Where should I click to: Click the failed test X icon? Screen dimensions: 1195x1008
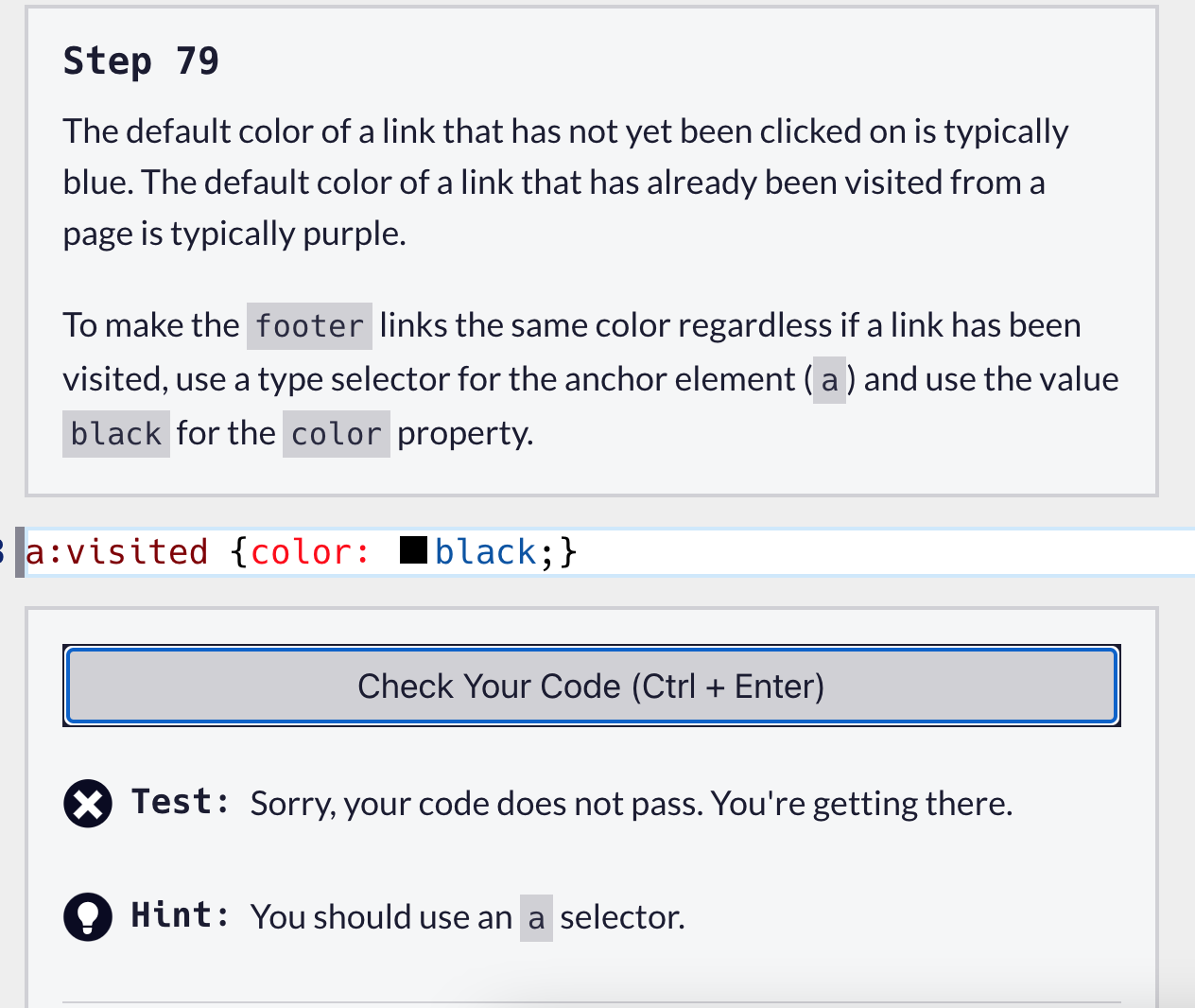pyautogui.click(x=88, y=805)
